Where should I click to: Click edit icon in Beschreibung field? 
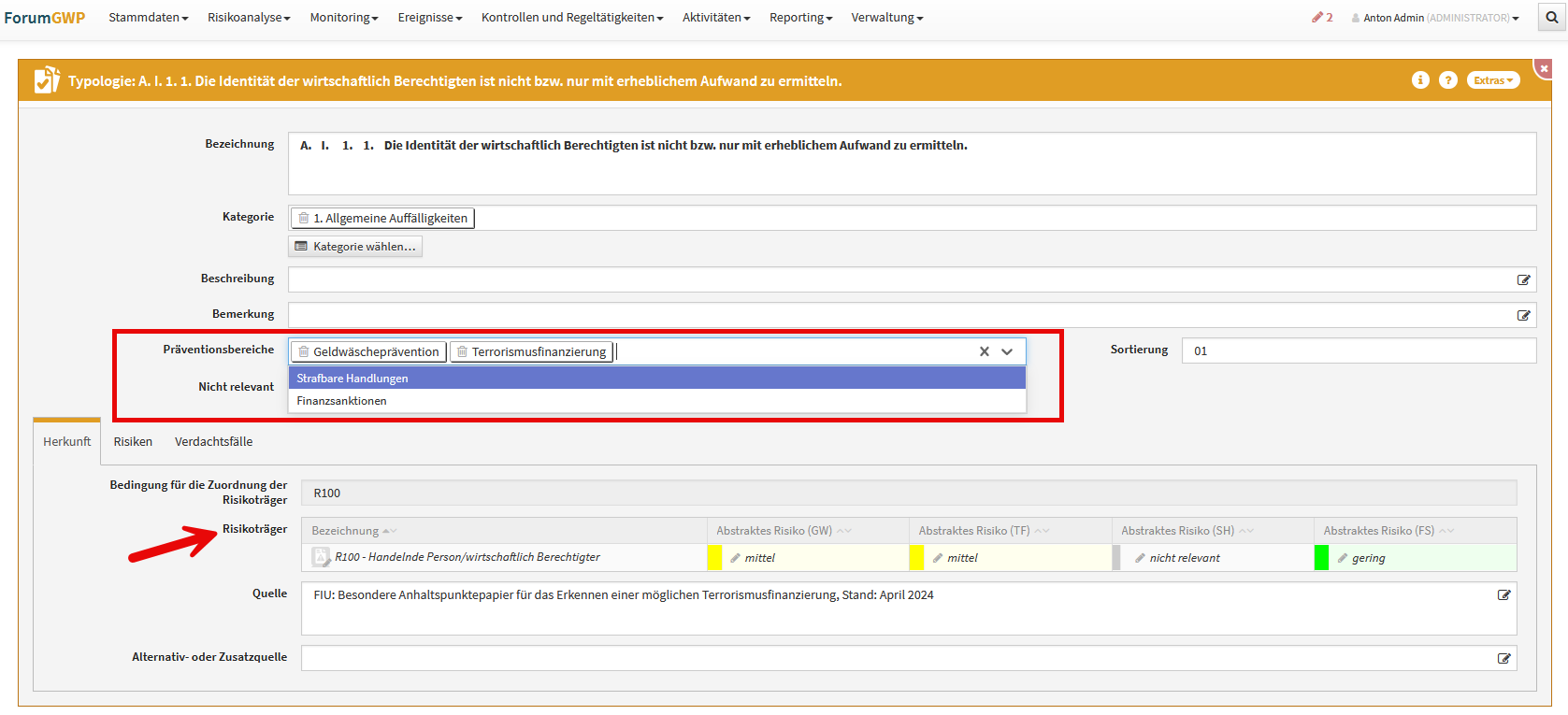[1523, 280]
